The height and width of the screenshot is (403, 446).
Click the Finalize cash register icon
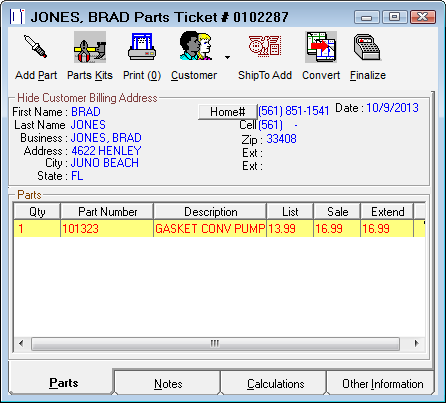(367, 47)
